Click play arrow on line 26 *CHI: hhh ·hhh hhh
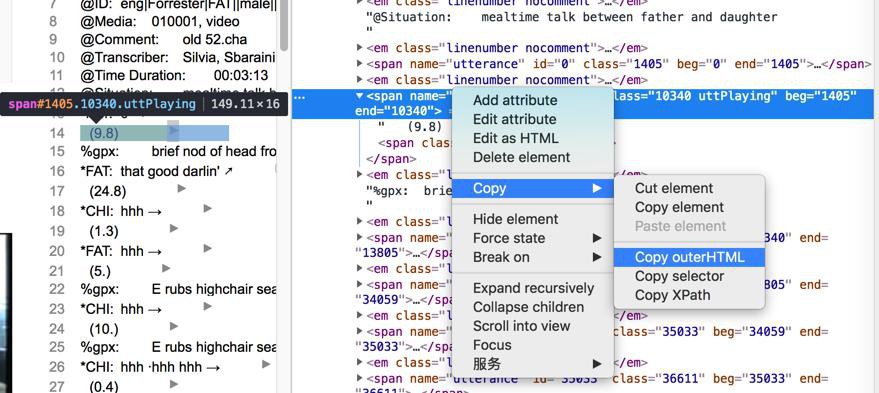The height and width of the screenshot is (393, 879). (266, 364)
